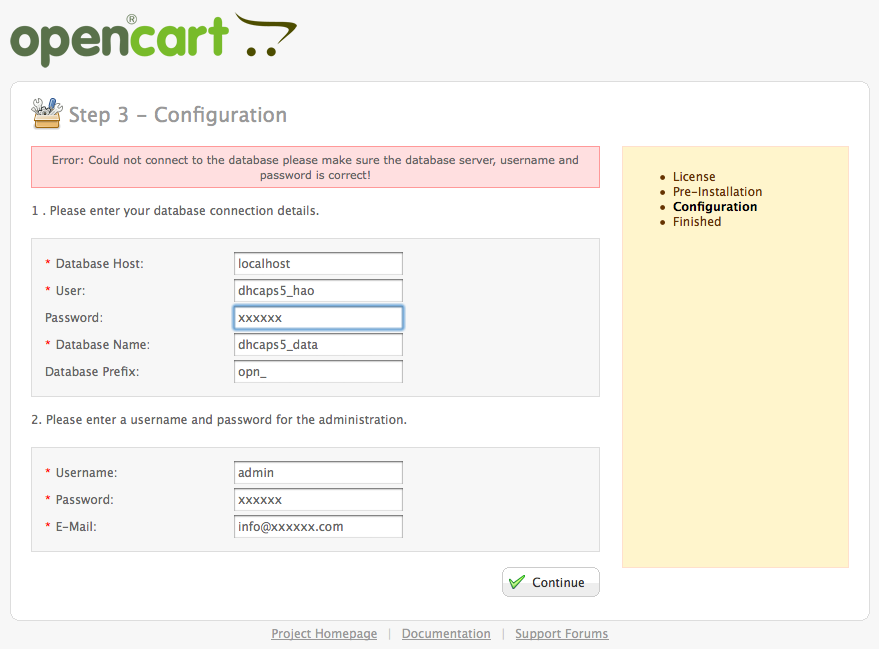Click the Continue button
The width and height of the screenshot is (879, 649).
[x=550, y=582]
